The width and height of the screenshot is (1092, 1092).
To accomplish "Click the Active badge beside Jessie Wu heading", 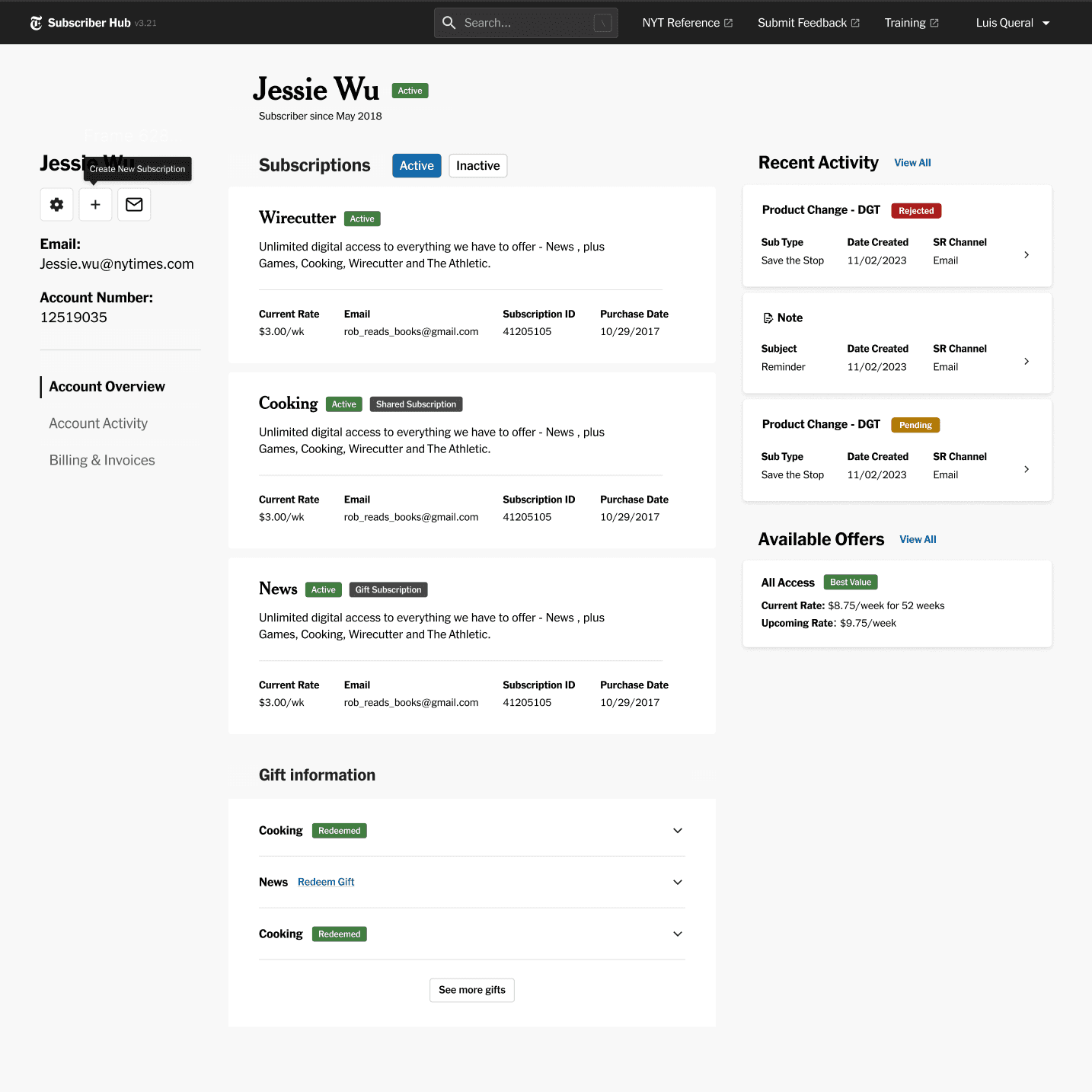I will 410,91.
